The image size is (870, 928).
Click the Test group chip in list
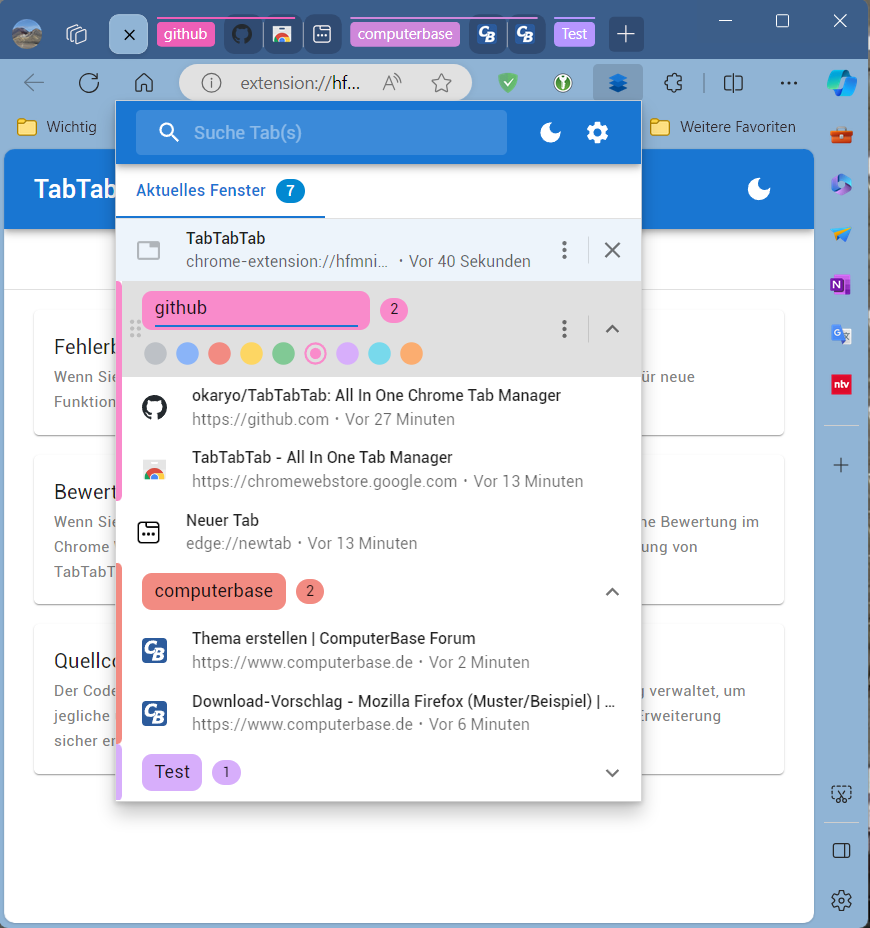[x=172, y=772]
